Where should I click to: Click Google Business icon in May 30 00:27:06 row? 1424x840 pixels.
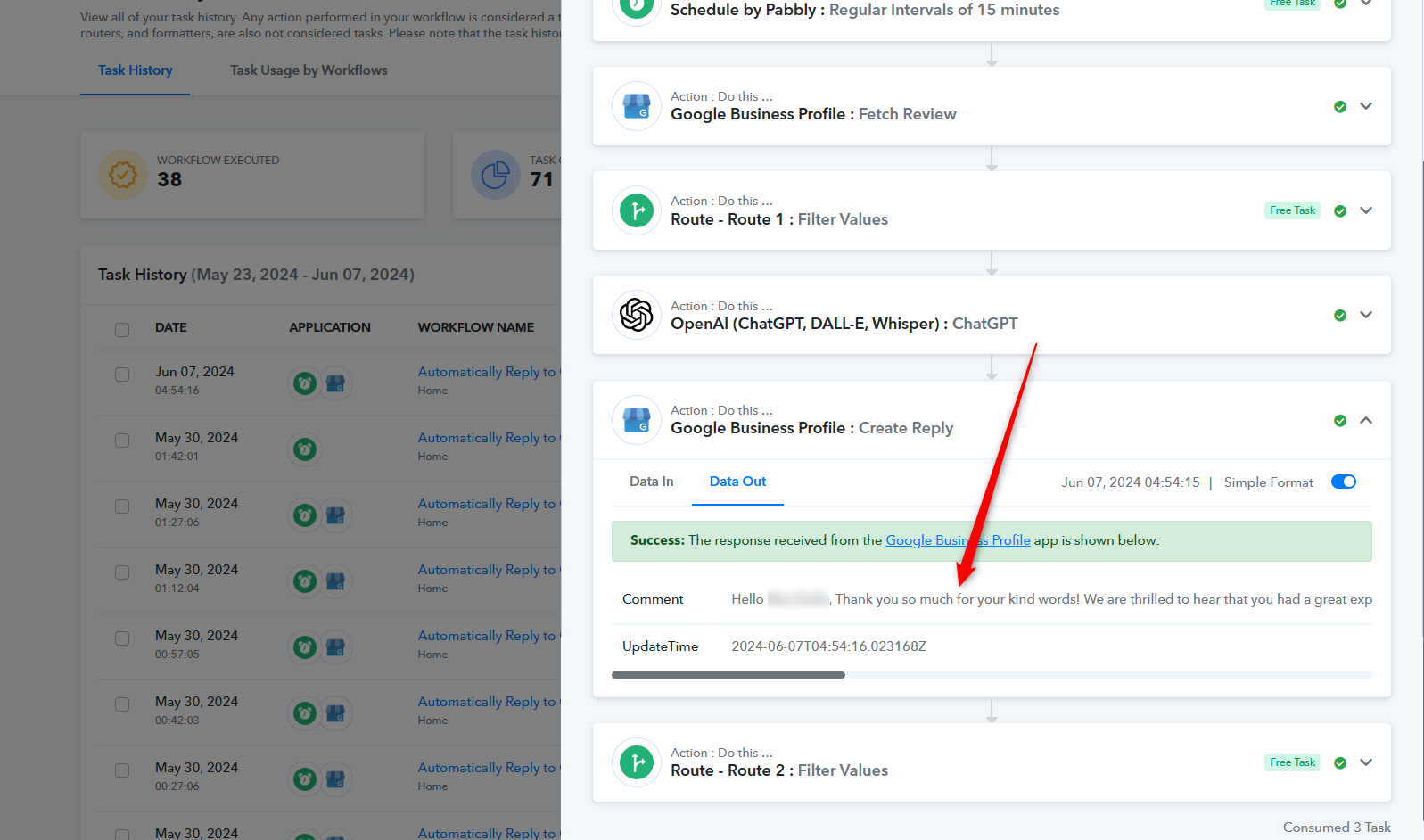pos(335,779)
